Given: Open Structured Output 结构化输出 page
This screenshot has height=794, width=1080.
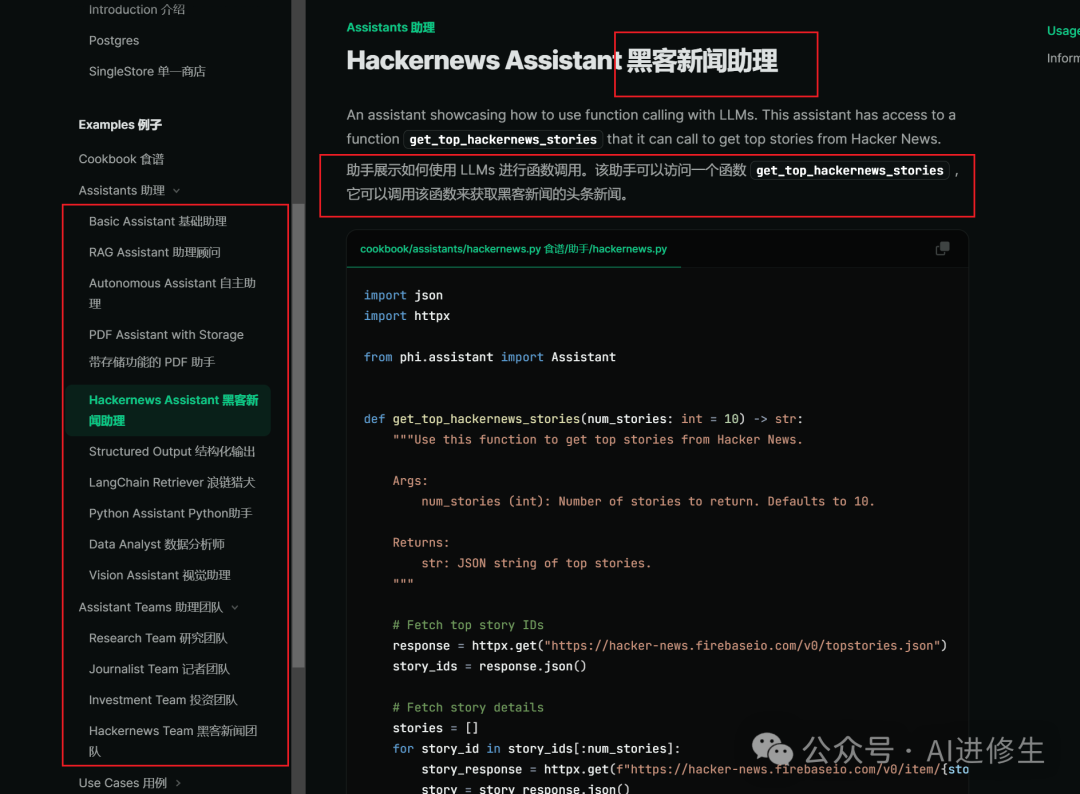Looking at the screenshot, I should click(172, 452).
